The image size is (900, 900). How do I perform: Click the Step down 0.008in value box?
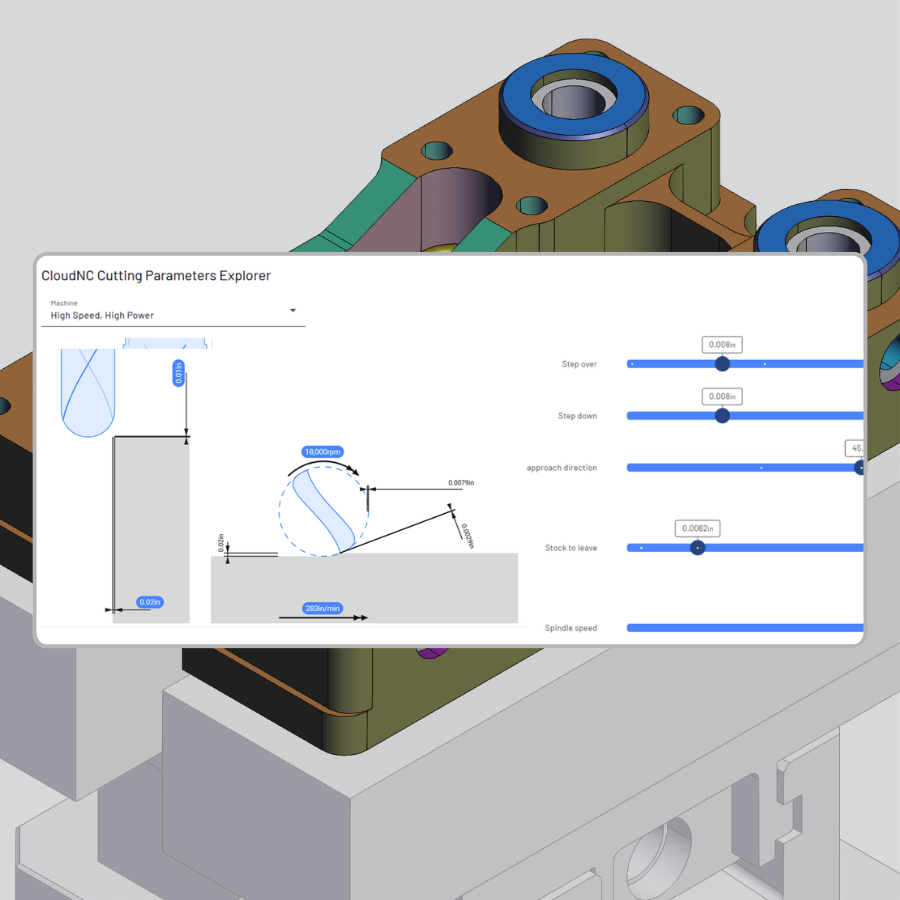(722, 396)
